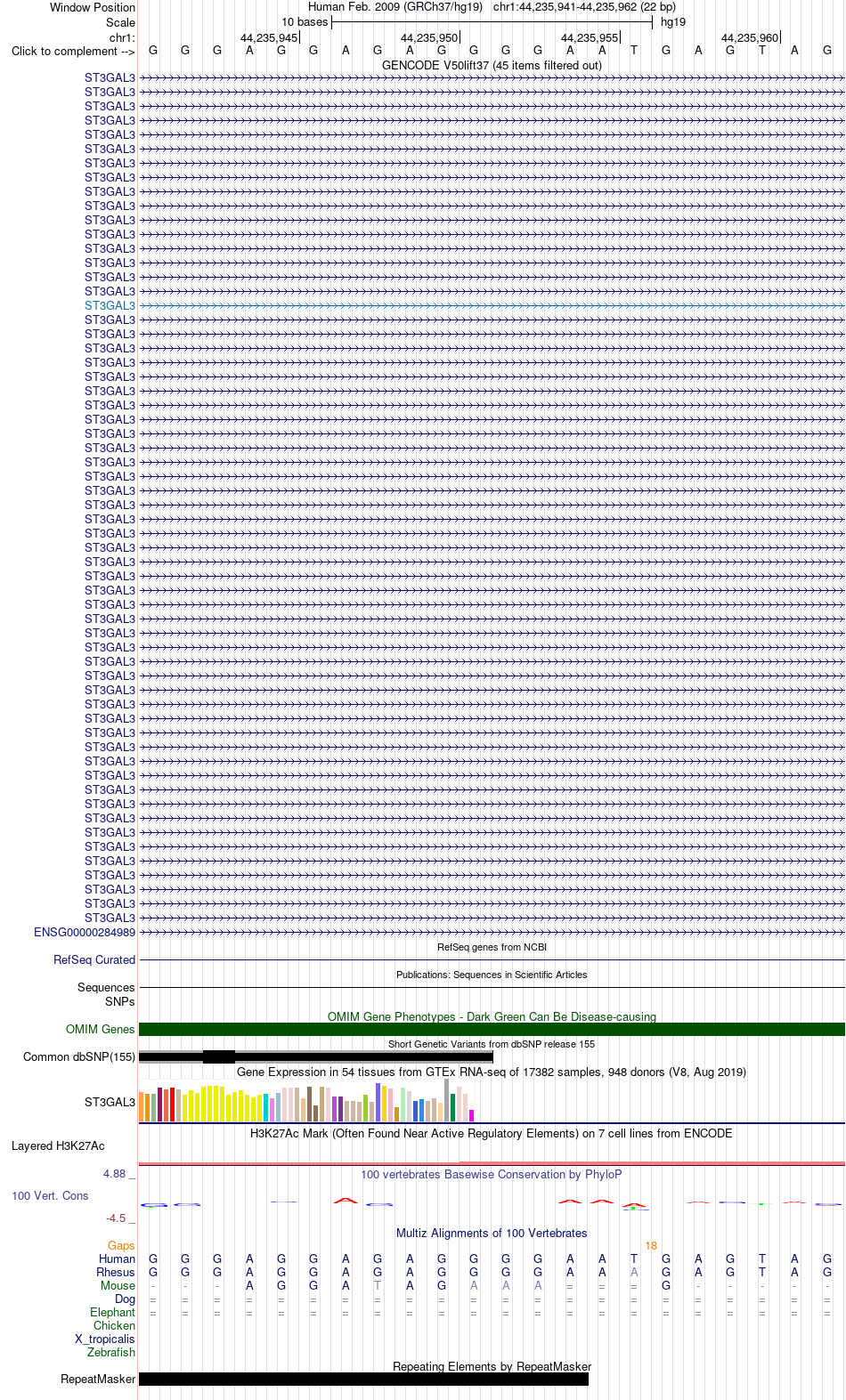The height and width of the screenshot is (1400, 846).
Task: Open the H3K27Ac Mark track title
Action: pos(492,1133)
